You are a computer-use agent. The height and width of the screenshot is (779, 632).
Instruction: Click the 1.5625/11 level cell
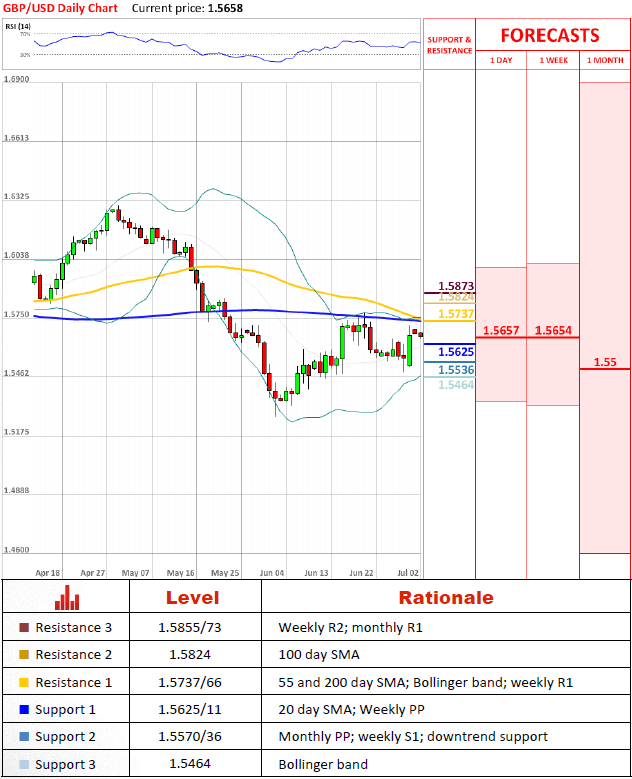tap(190, 709)
